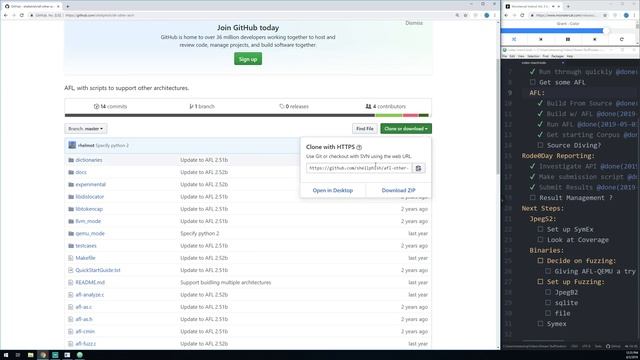This screenshot has height=360, width=640.
Task: Open the File menu in the Atom editor
Action: pos(504,56)
